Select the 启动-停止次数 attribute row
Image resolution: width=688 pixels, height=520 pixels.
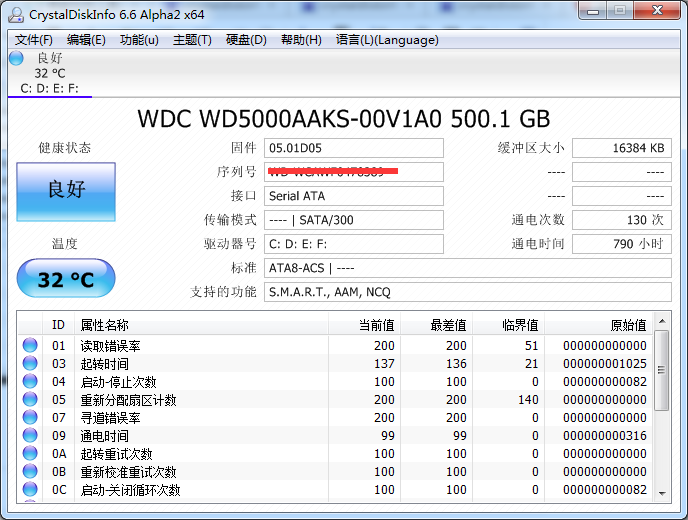click(x=335, y=382)
